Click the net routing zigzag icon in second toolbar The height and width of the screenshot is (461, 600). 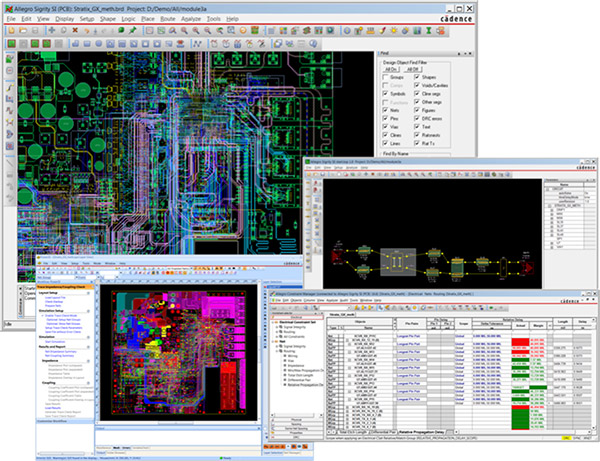click(x=197, y=44)
